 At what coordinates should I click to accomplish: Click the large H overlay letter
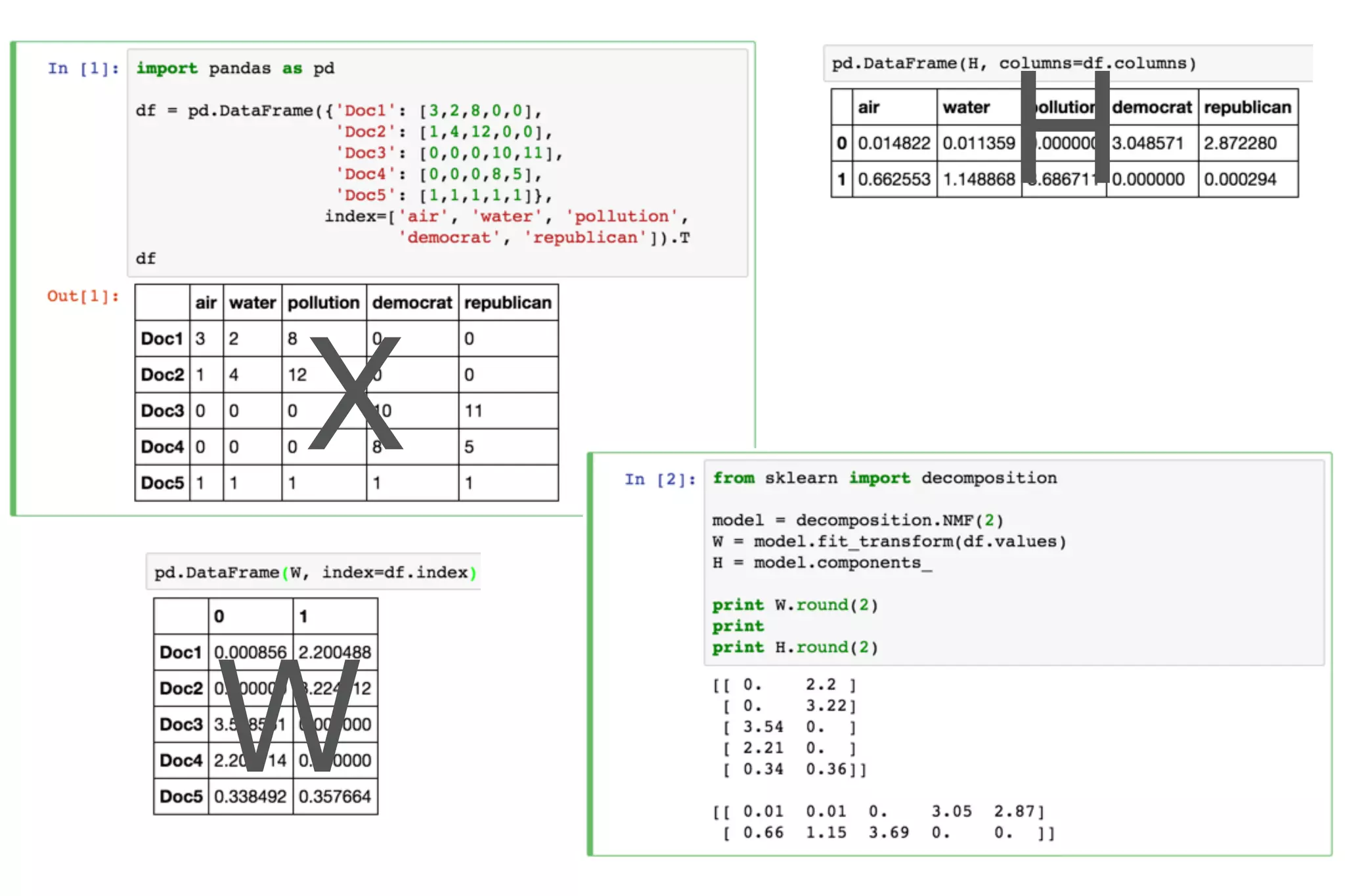click(x=1065, y=126)
